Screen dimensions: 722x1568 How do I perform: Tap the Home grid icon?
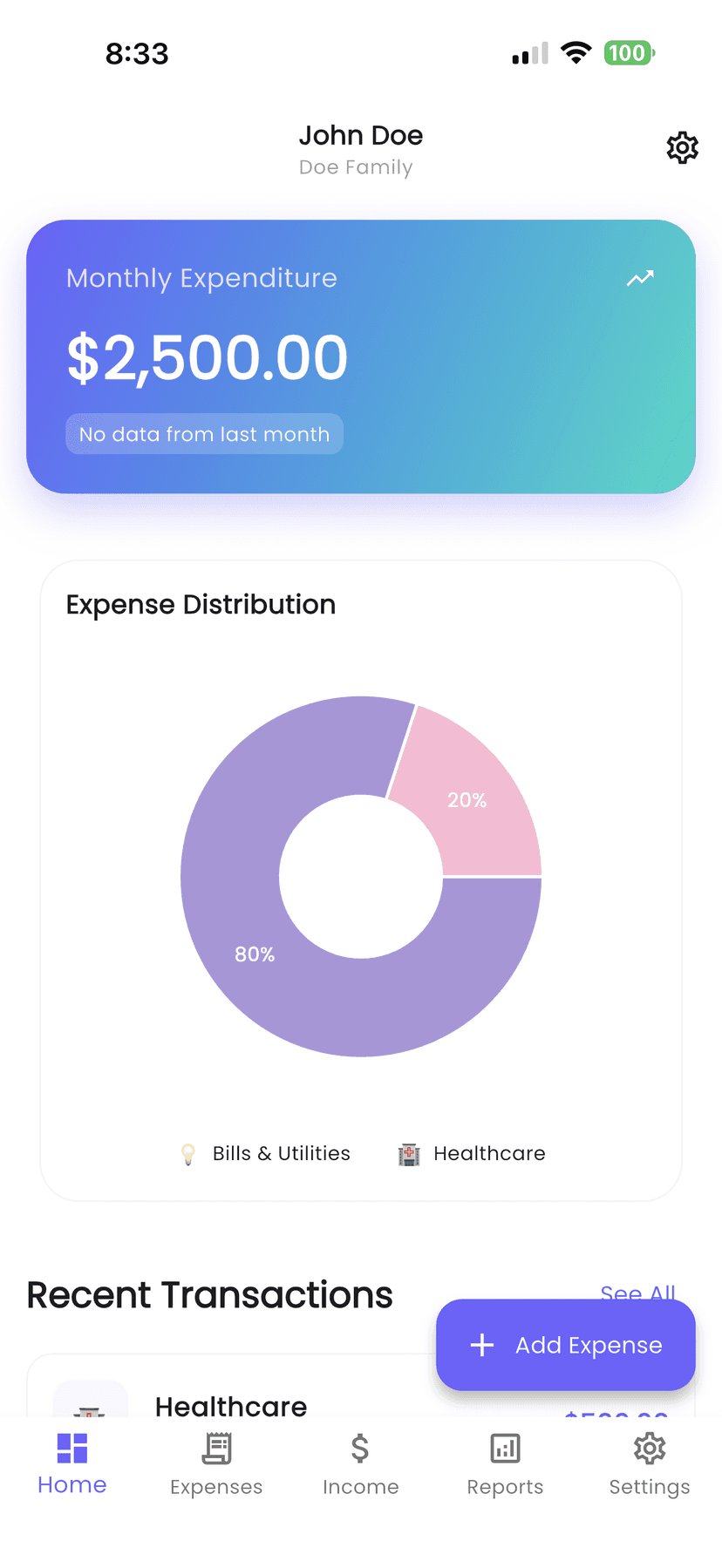(x=72, y=1448)
